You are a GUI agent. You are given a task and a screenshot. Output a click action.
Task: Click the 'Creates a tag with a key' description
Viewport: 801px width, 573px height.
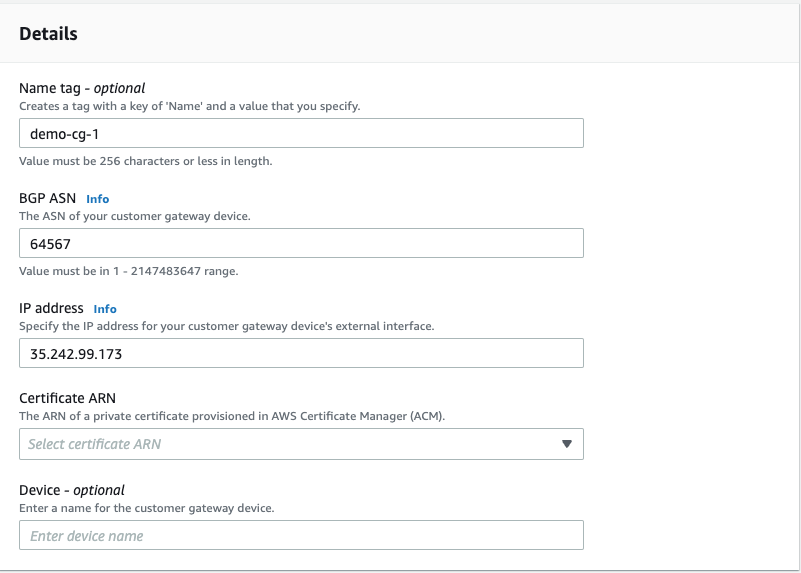tap(190, 106)
